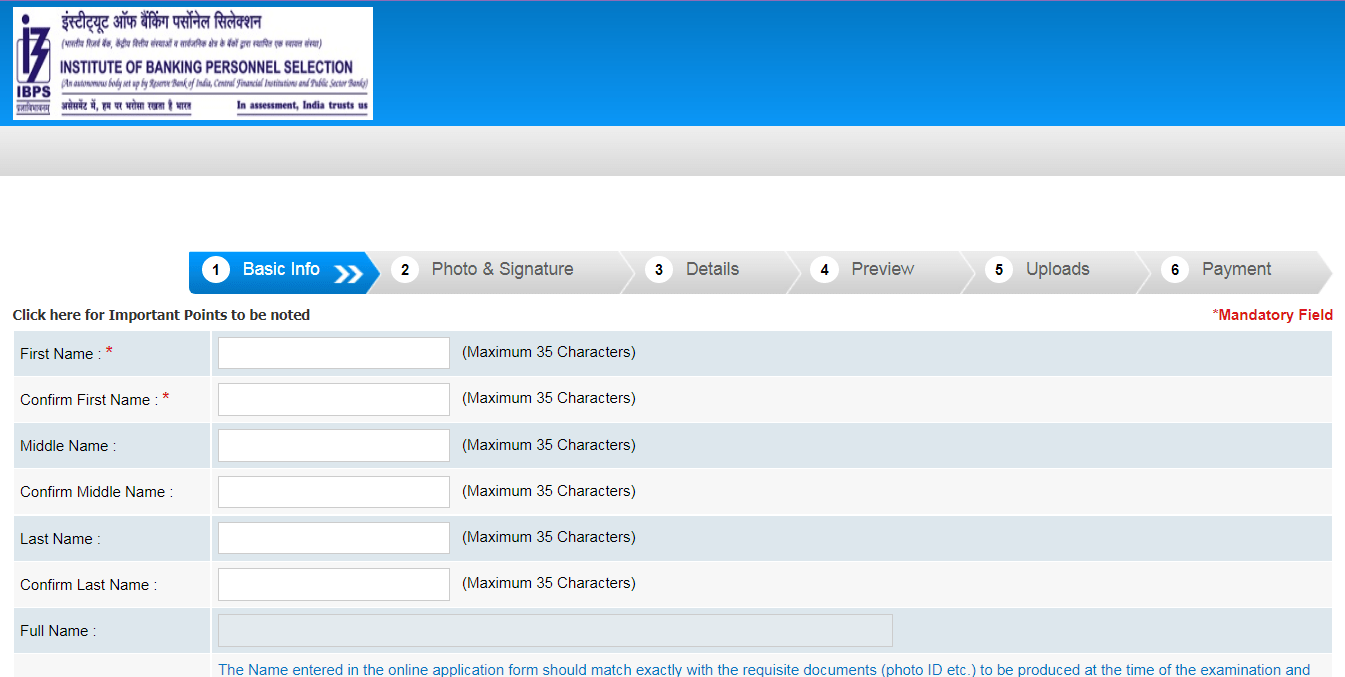Viewport: 1345px width, 677px height.
Task: Click the Full Name row label
Action: [58, 631]
